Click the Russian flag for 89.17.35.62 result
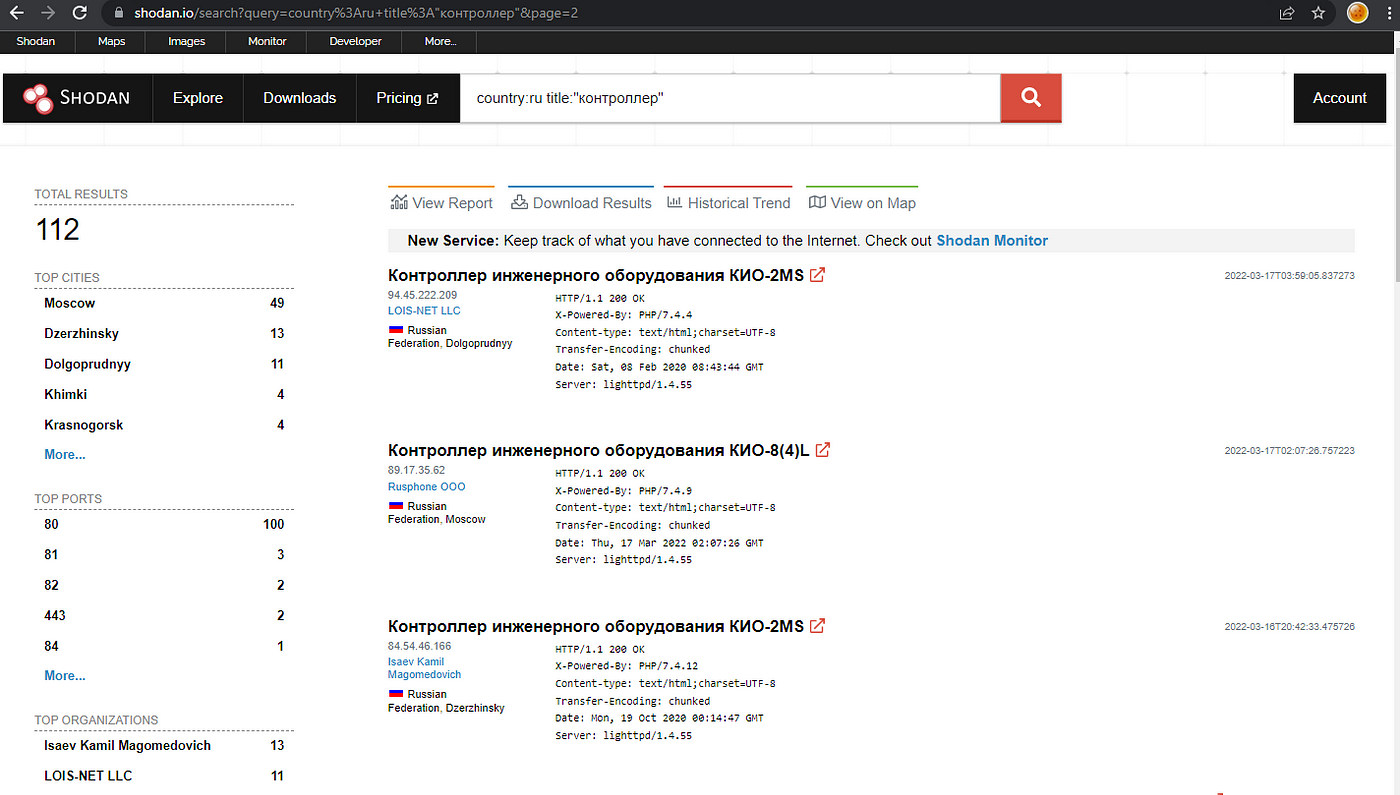The image size is (1400, 795). click(x=395, y=506)
